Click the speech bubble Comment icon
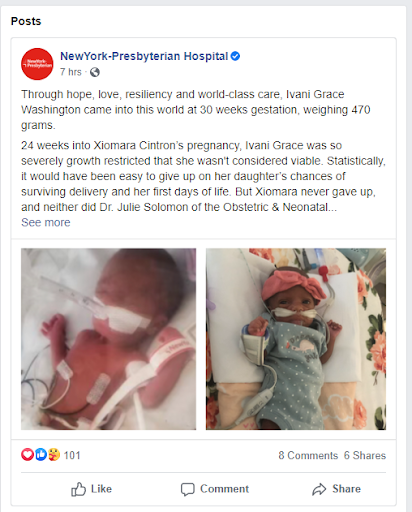Image resolution: width=412 pixels, height=512 pixels. 187,489
